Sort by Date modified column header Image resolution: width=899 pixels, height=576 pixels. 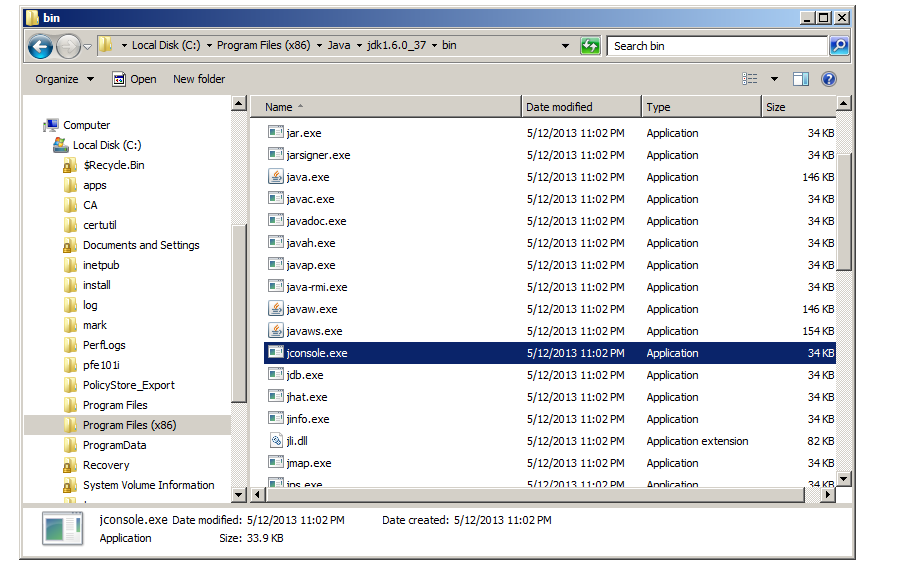pyautogui.click(x=581, y=107)
